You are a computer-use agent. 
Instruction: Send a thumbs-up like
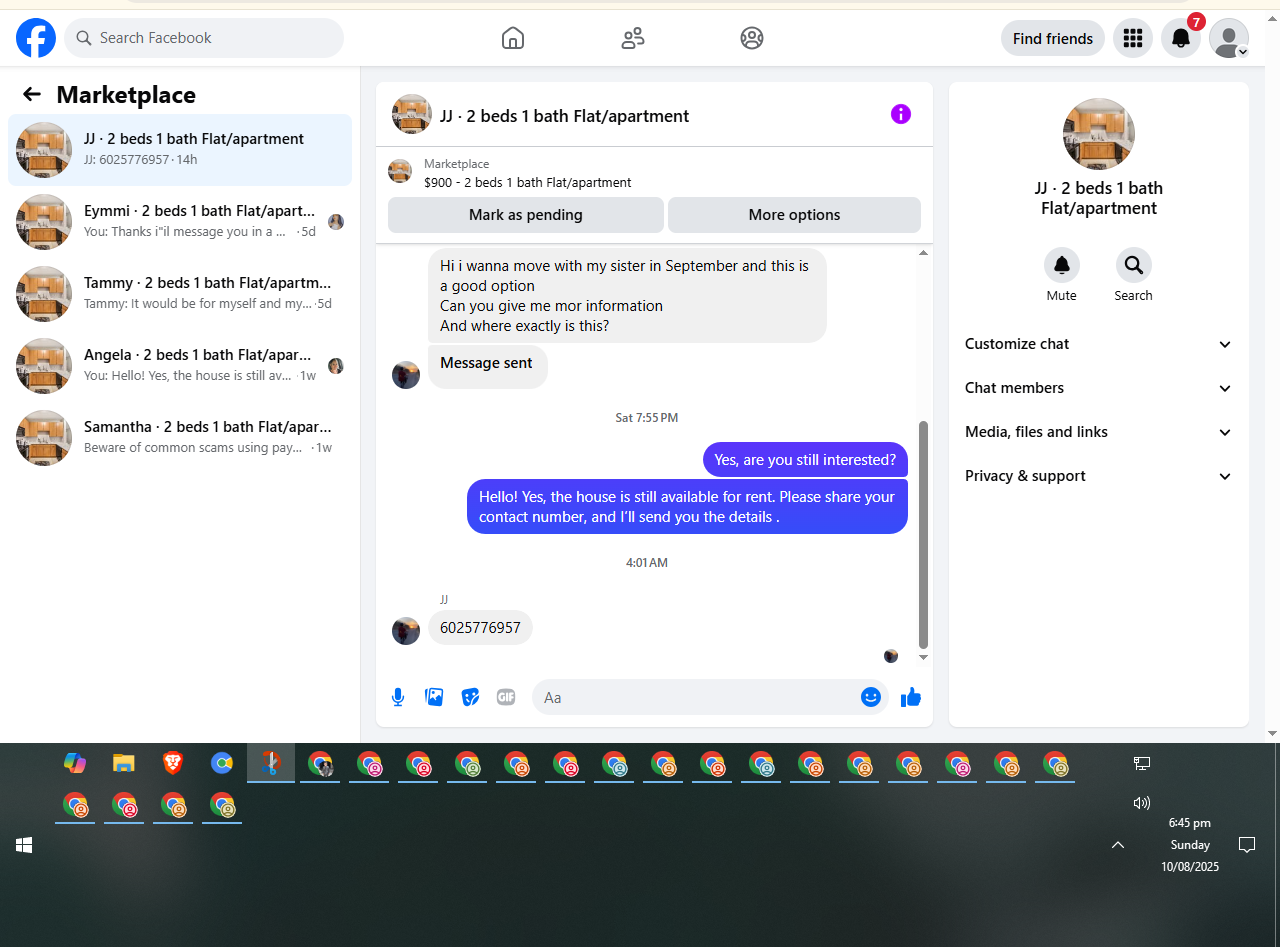pos(911,697)
